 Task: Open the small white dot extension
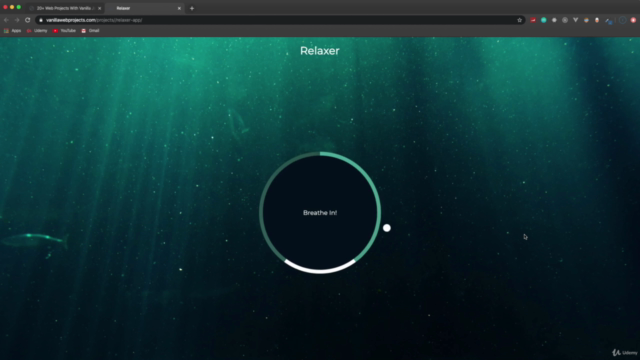coord(554,20)
